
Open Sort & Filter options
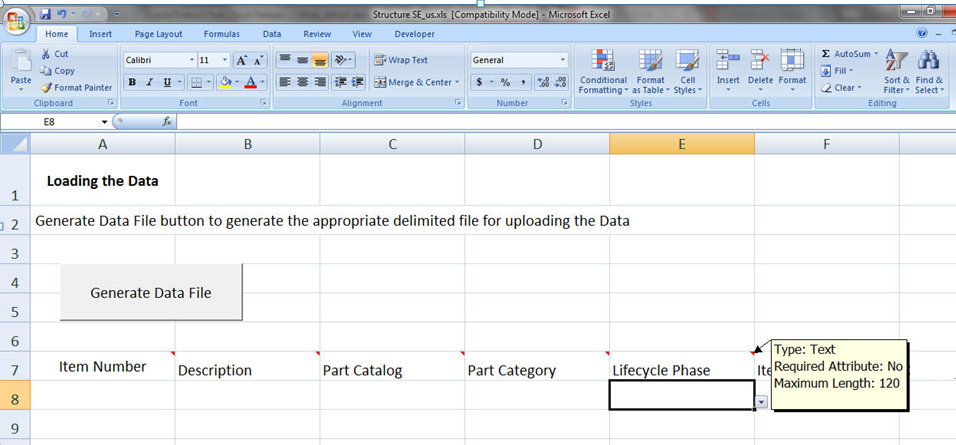click(x=897, y=72)
